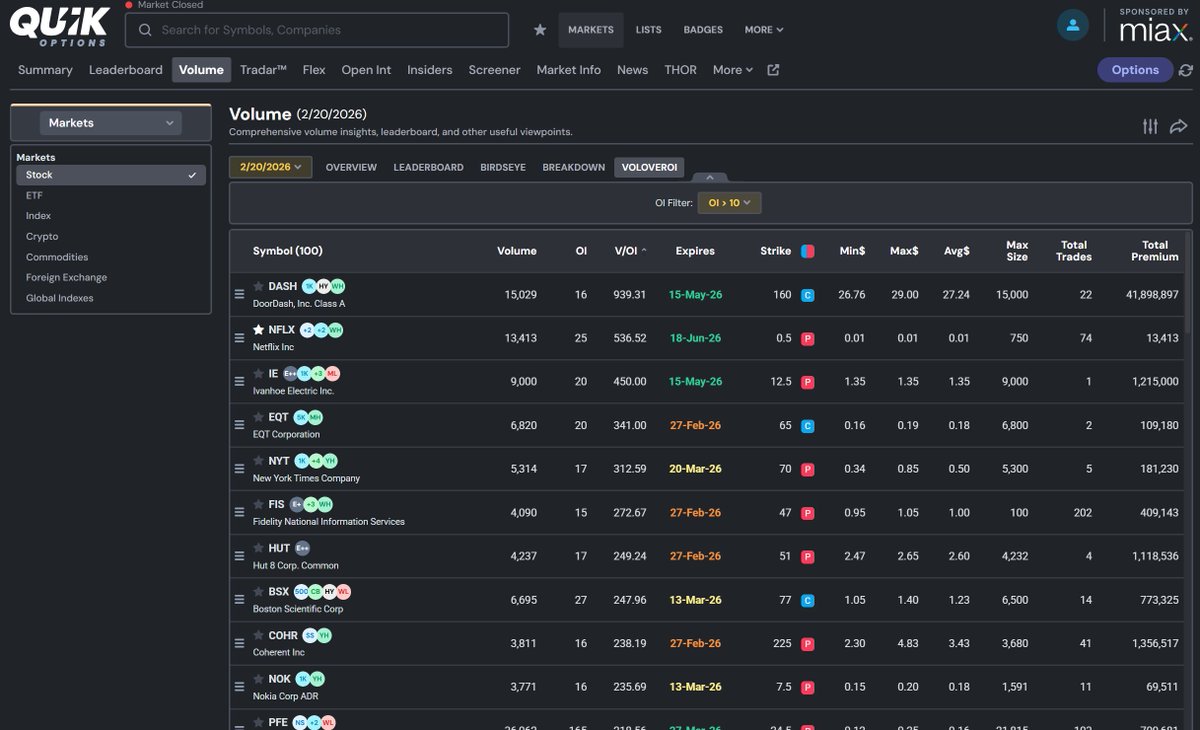Unfavorite NFLX using its star
This screenshot has width=1200, height=730.
[x=258, y=330]
